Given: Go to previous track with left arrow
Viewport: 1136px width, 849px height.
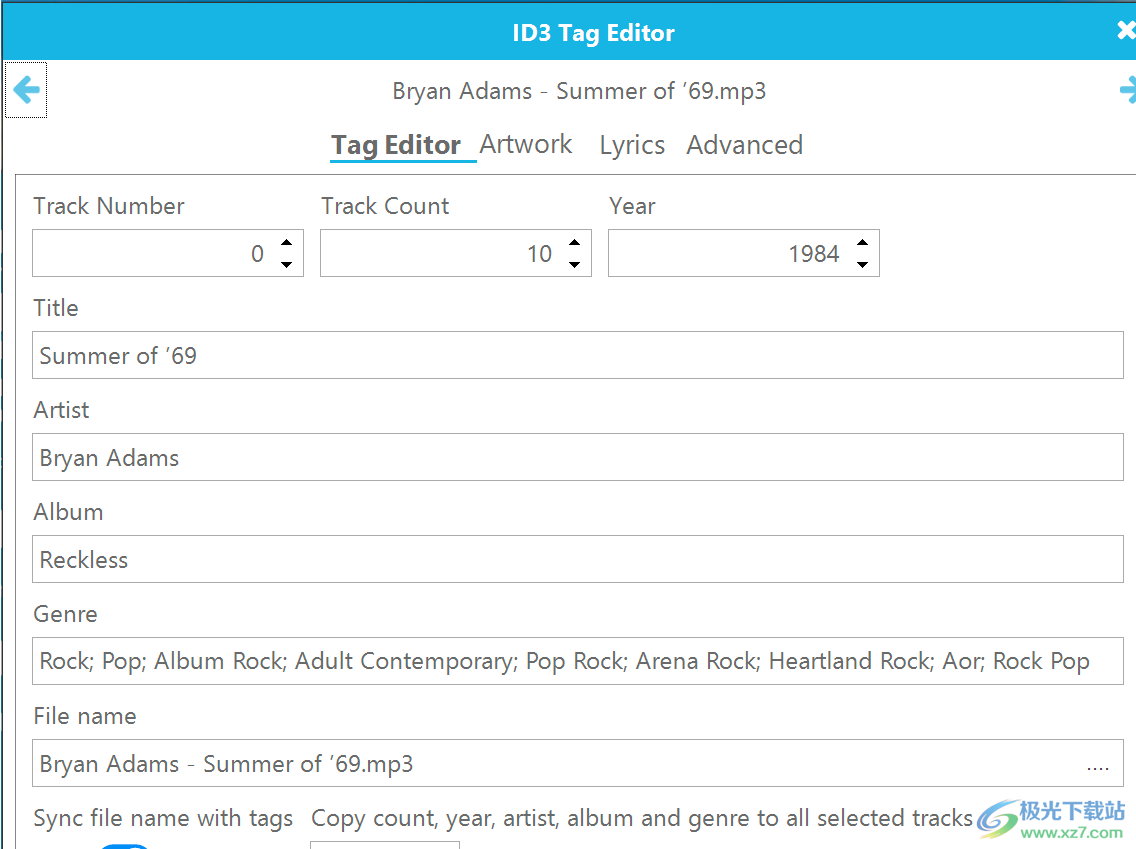Looking at the screenshot, I should (26, 90).
